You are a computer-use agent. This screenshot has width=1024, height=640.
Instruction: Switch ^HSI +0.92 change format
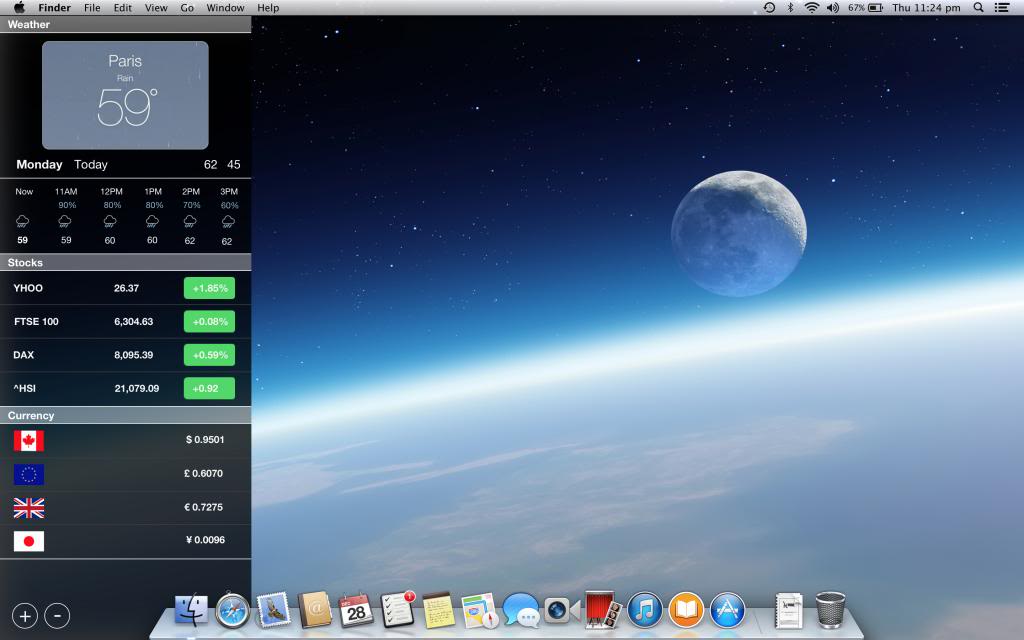click(x=209, y=388)
